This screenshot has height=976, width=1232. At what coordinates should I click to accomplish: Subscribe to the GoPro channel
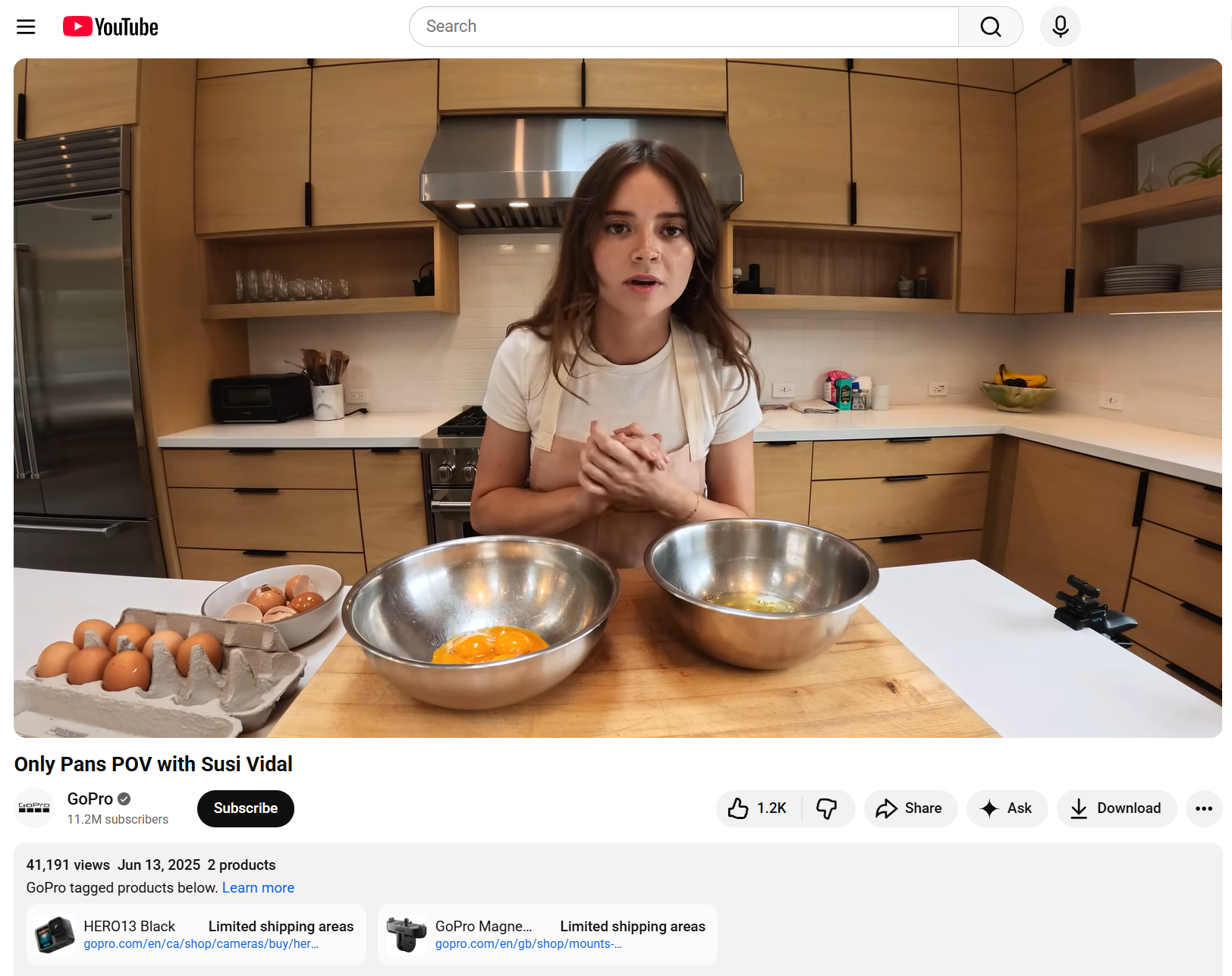click(x=245, y=808)
